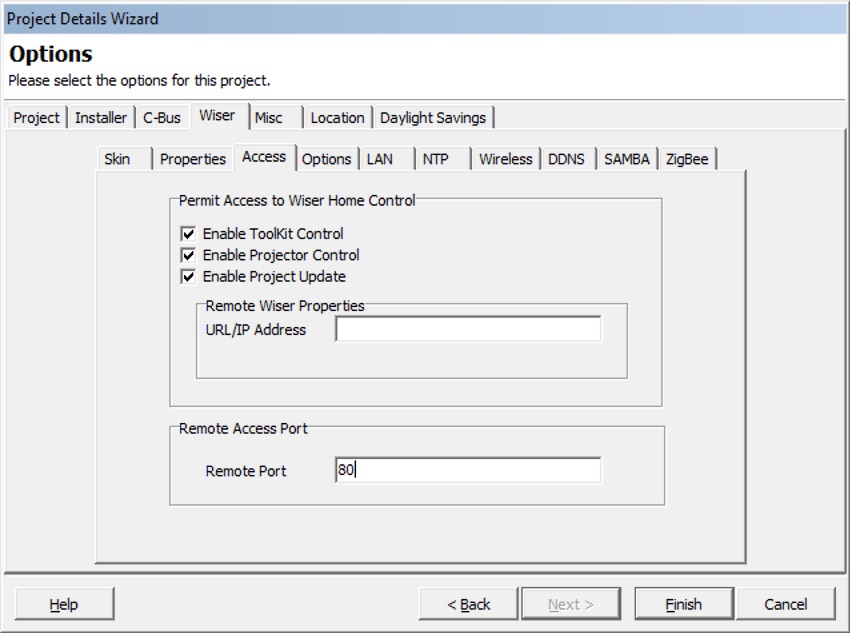Click the Remote Port label

(246, 471)
